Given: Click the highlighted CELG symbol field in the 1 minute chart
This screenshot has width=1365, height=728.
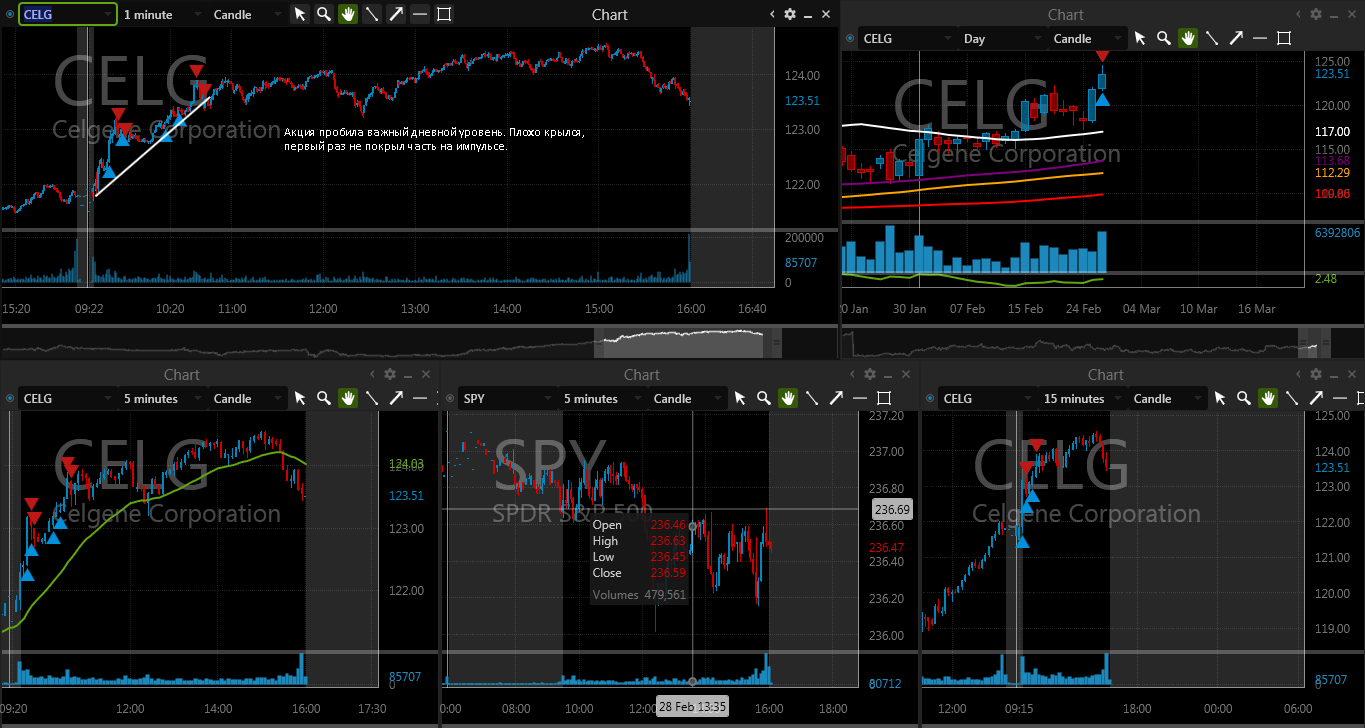Looking at the screenshot, I should click(x=67, y=14).
